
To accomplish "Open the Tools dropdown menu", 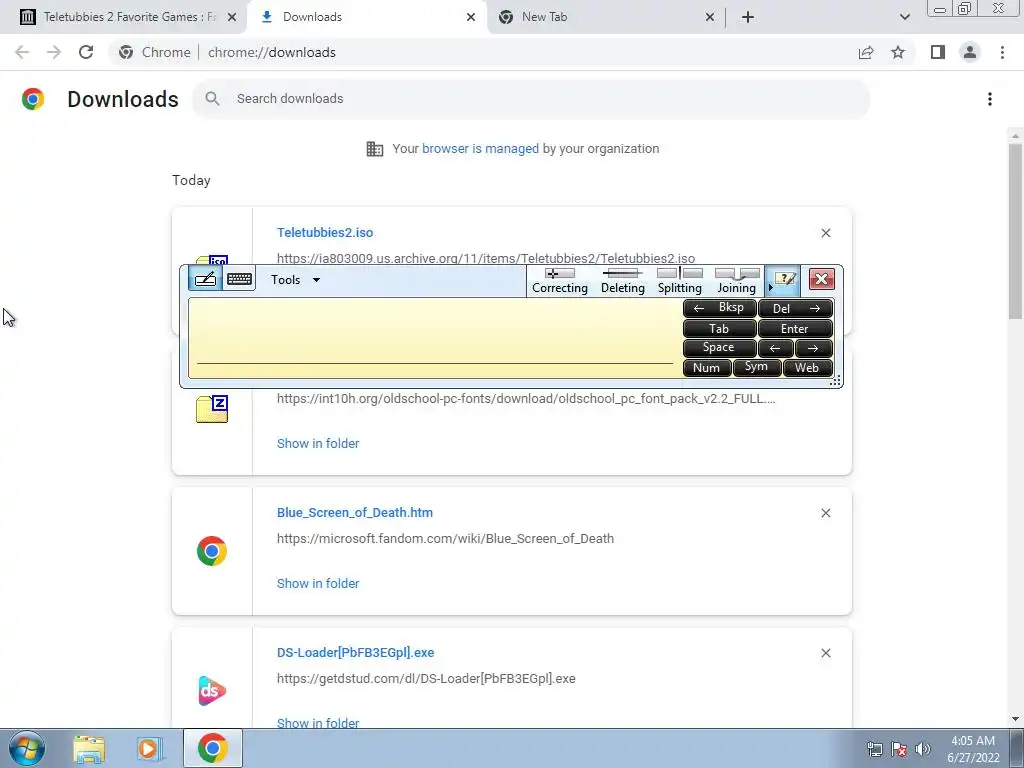I will point(296,280).
